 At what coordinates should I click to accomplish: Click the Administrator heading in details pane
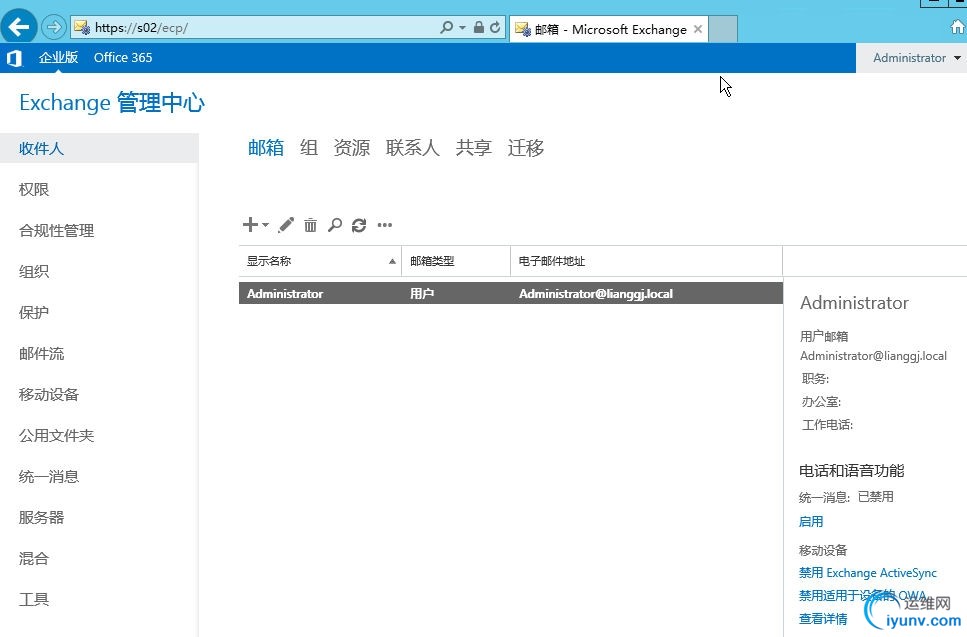tap(854, 303)
